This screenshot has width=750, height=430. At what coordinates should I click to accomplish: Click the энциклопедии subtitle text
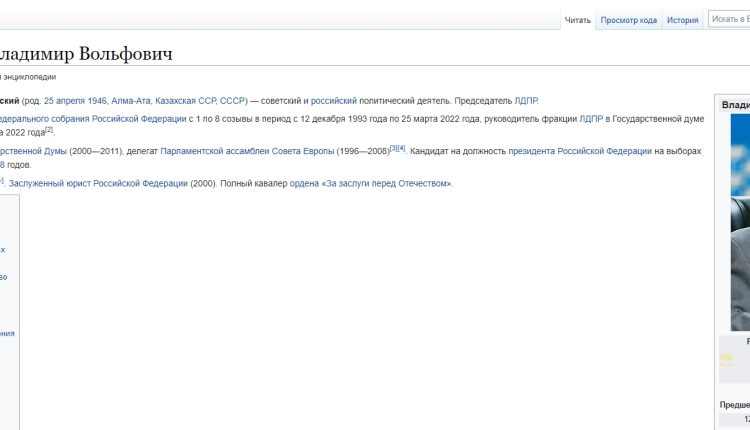tap(29, 77)
